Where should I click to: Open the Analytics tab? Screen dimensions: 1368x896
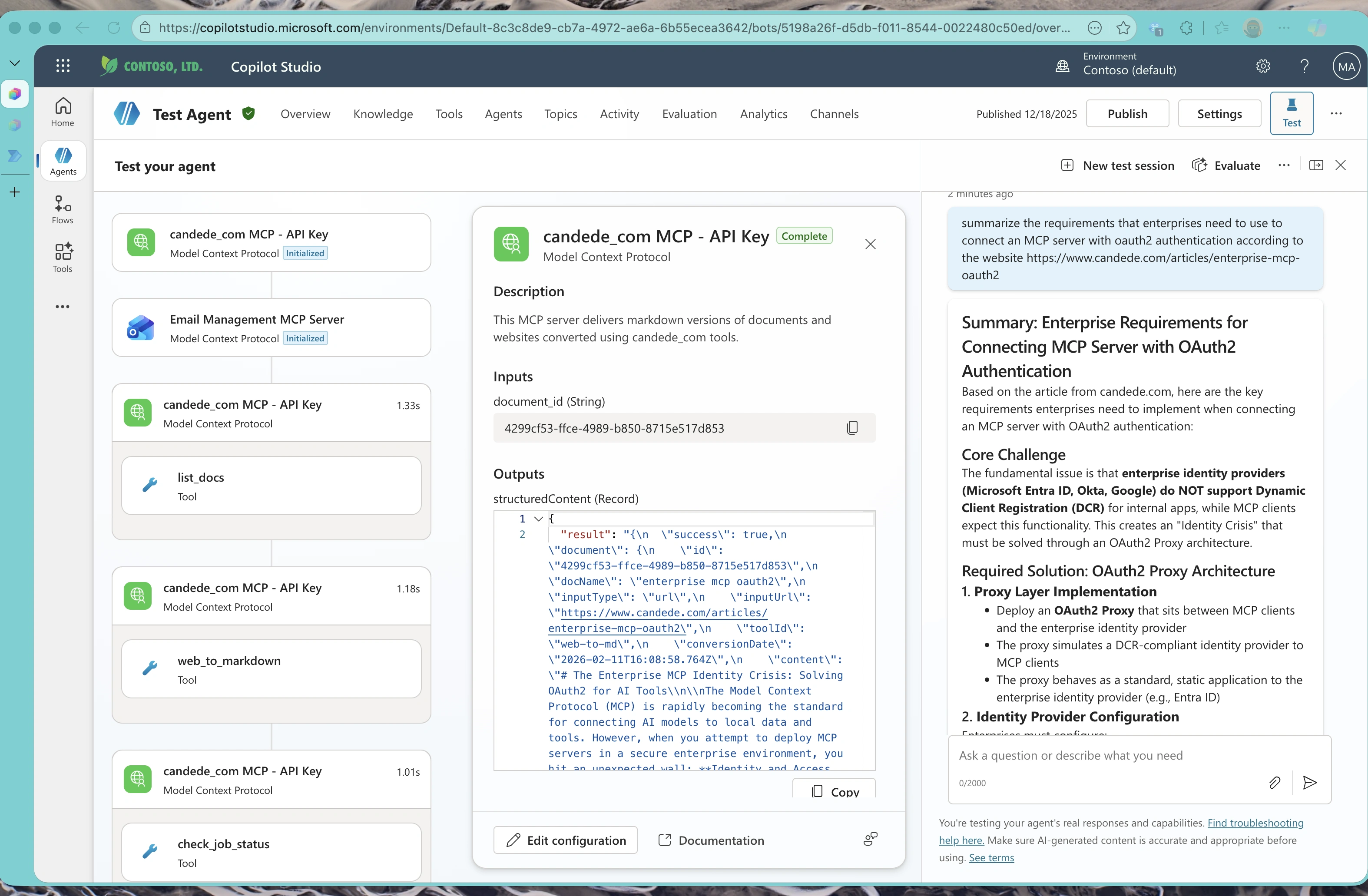click(763, 114)
